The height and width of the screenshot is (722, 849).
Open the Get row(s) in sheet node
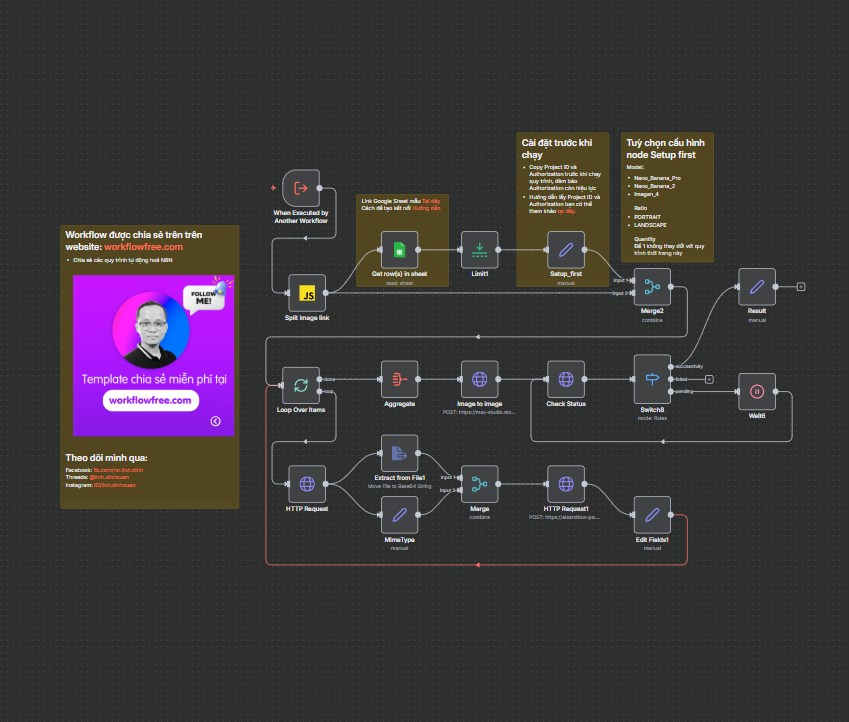point(399,250)
